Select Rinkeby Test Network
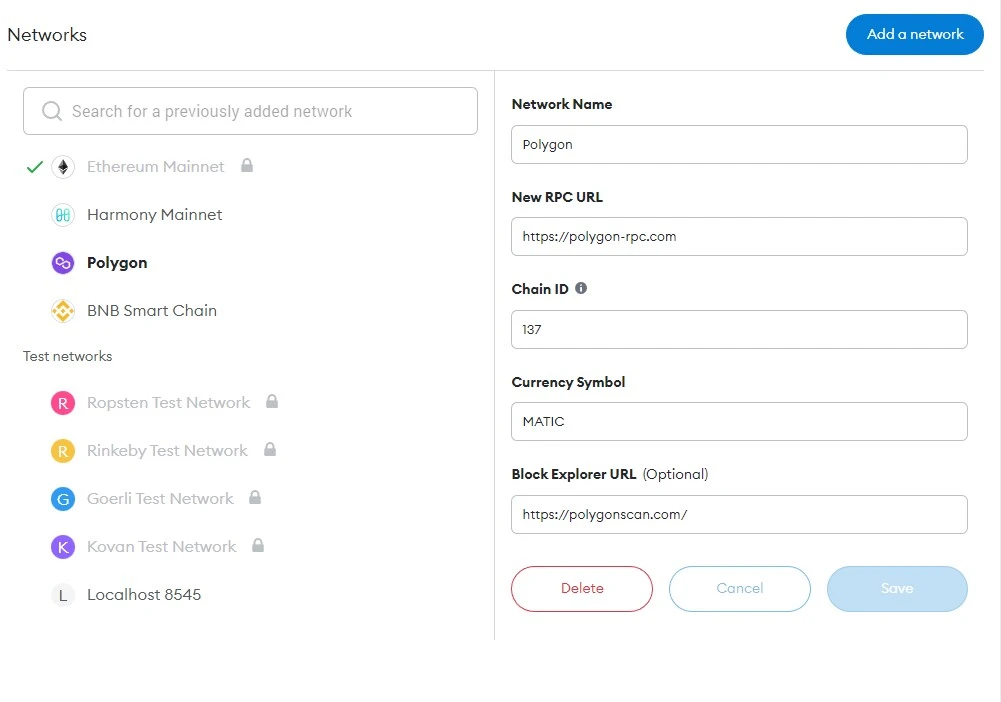Screen dimensions: 1001x702 pyautogui.click(x=167, y=451)
